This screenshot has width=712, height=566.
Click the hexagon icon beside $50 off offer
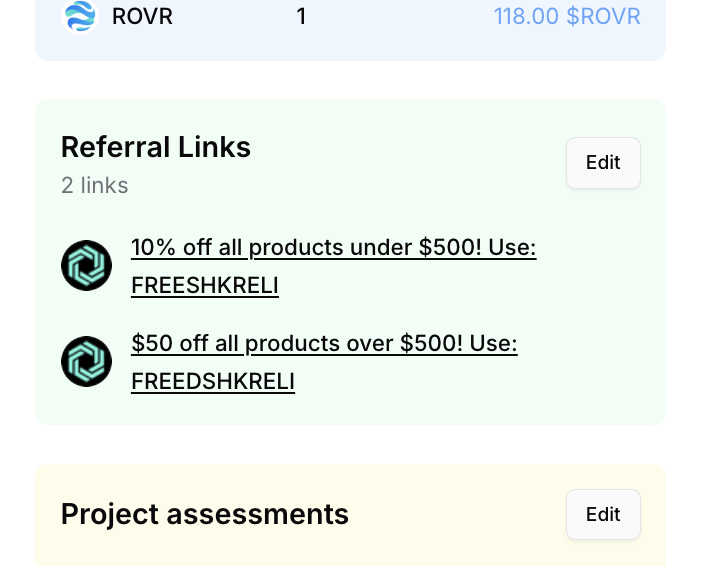86,362
